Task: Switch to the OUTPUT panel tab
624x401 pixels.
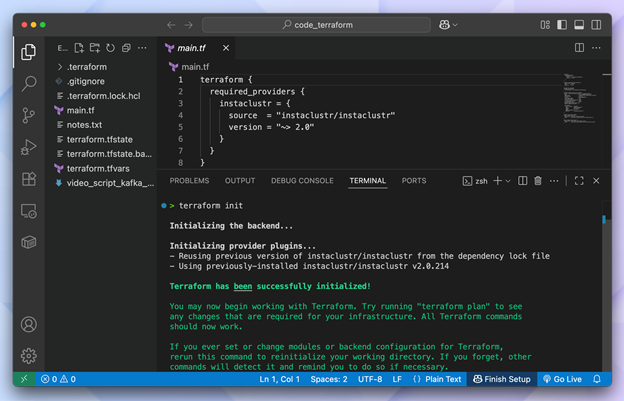Action: click(x=240, y=181)
